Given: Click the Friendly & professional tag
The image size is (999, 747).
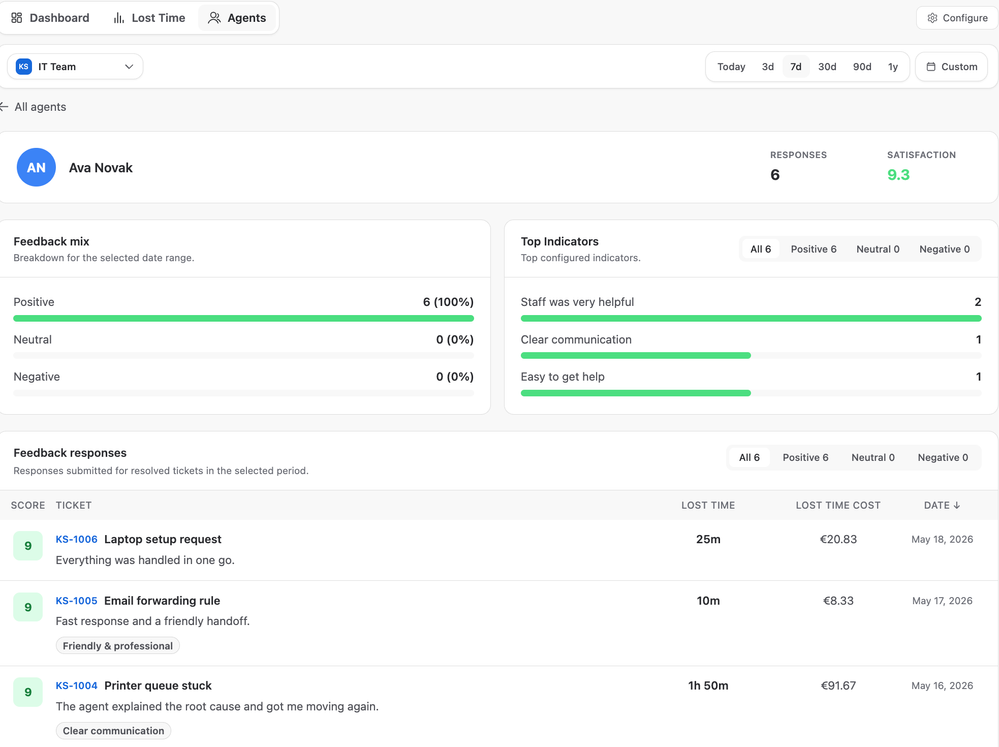Looking at the screenshot, I should 118,646.
